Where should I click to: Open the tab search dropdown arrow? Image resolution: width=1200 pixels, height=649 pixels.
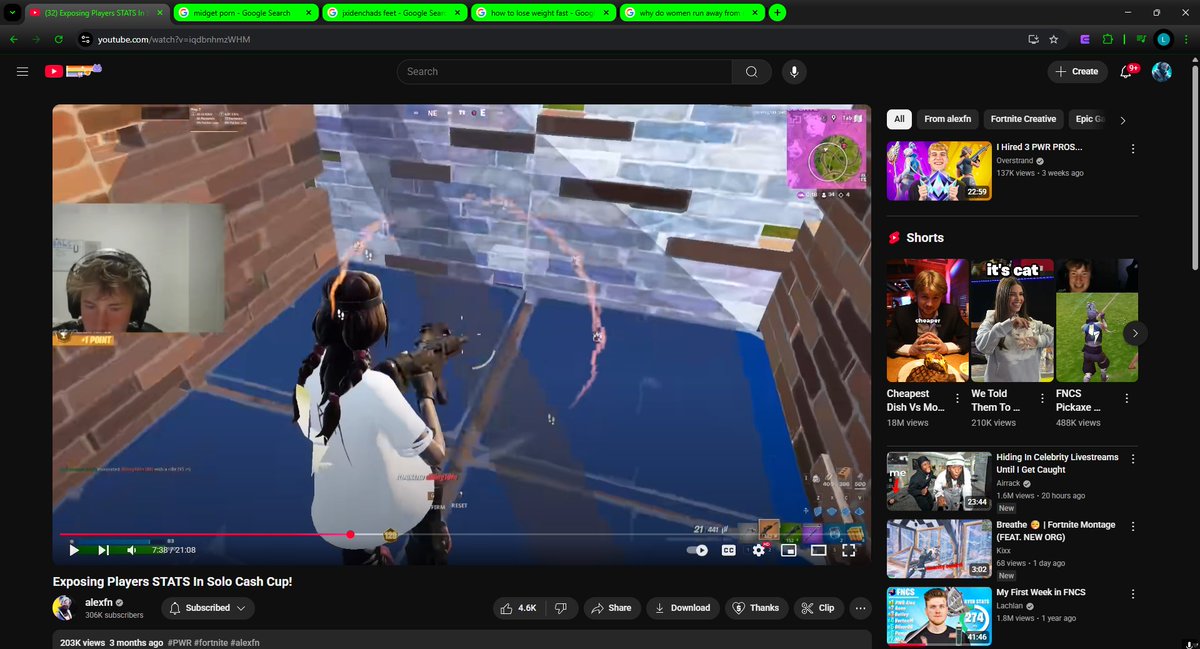(10, 13)
